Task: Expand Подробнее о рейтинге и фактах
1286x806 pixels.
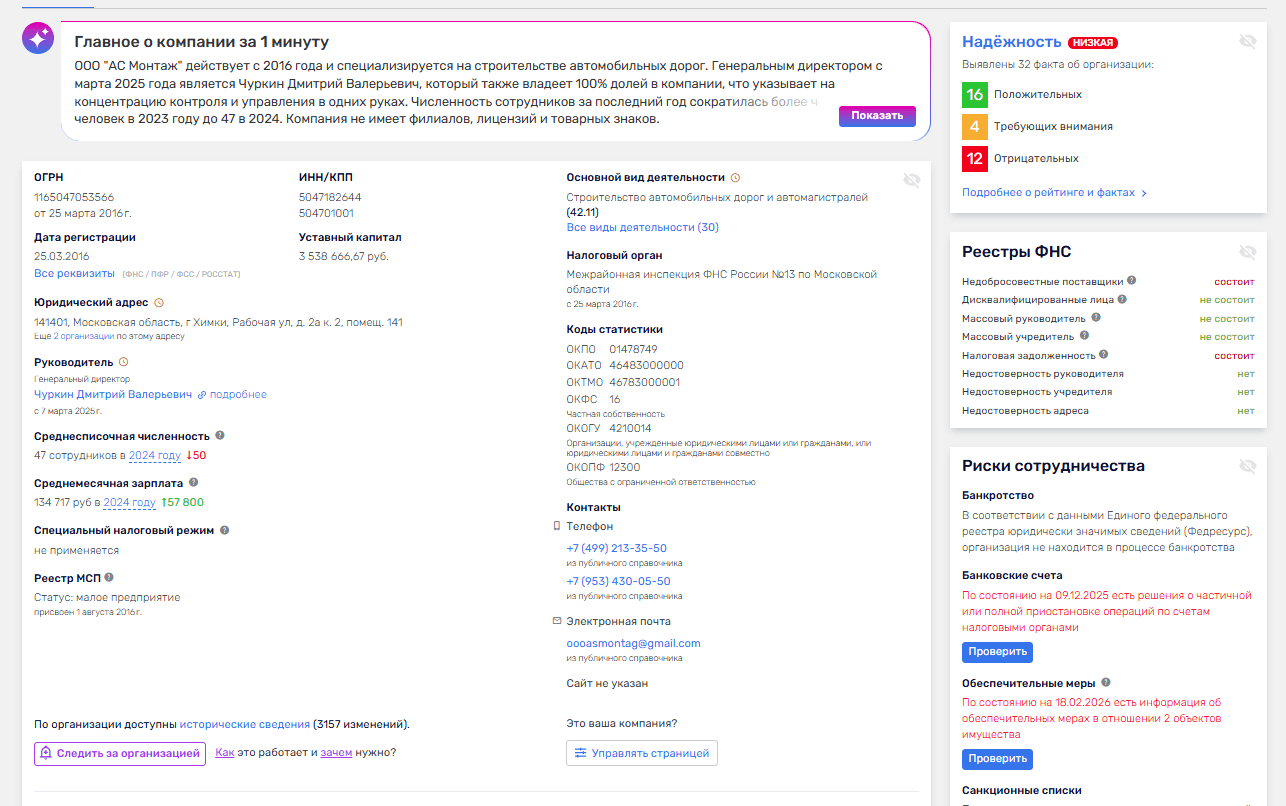Action: [1054, 193]
